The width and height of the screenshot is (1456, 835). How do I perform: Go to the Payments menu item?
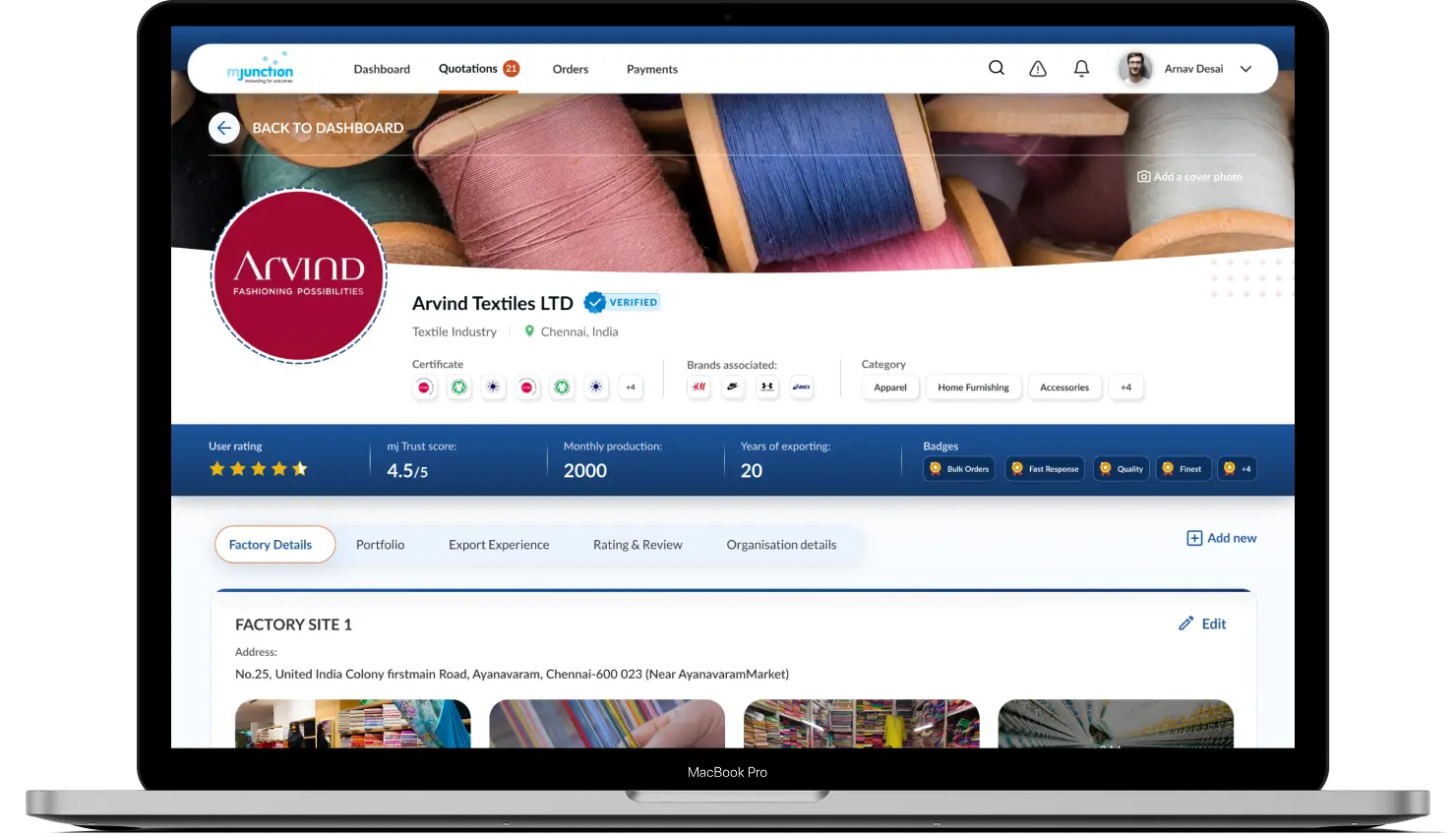[651, 68]
